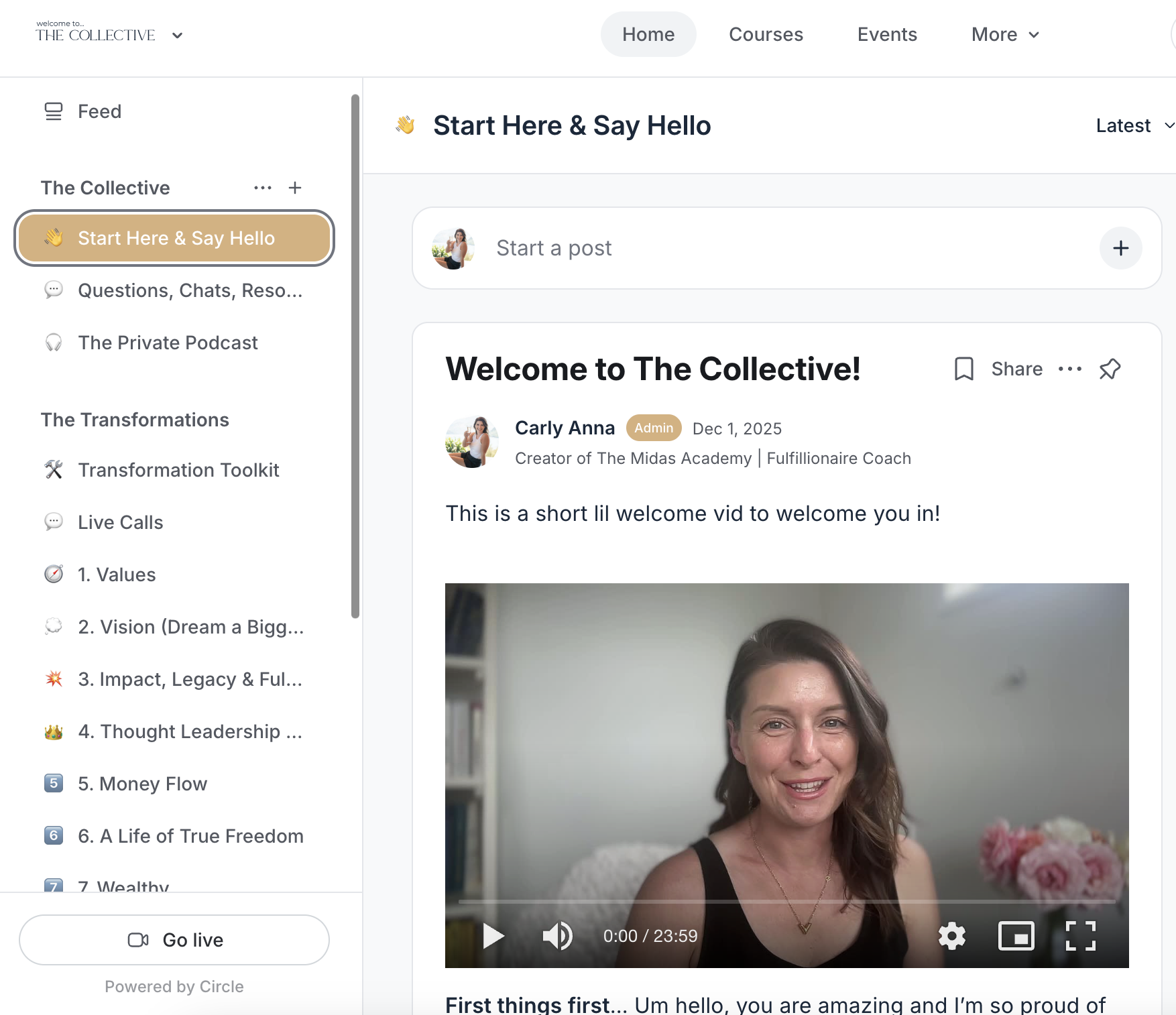
Task: Play the welcome video
Action: coord(493,936)
